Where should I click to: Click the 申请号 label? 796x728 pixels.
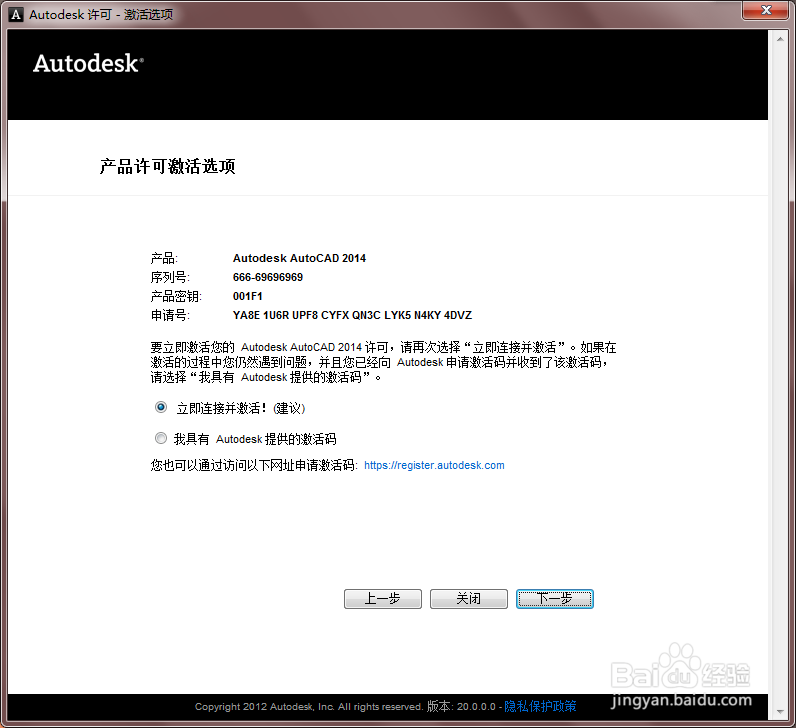[x=170, y=315]
